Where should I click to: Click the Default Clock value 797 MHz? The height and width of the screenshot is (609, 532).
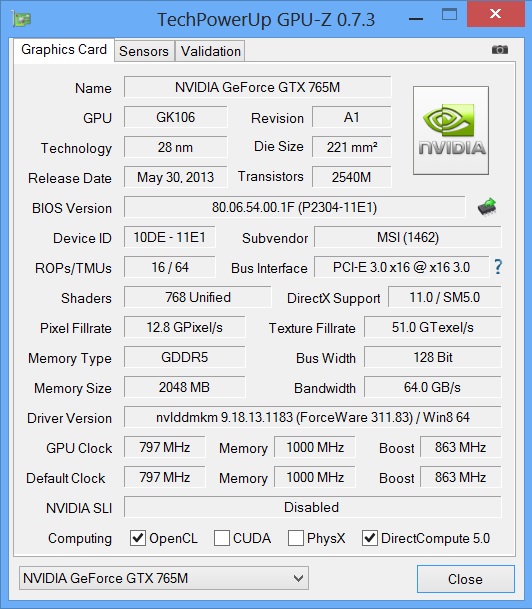[x=165, y=477]
